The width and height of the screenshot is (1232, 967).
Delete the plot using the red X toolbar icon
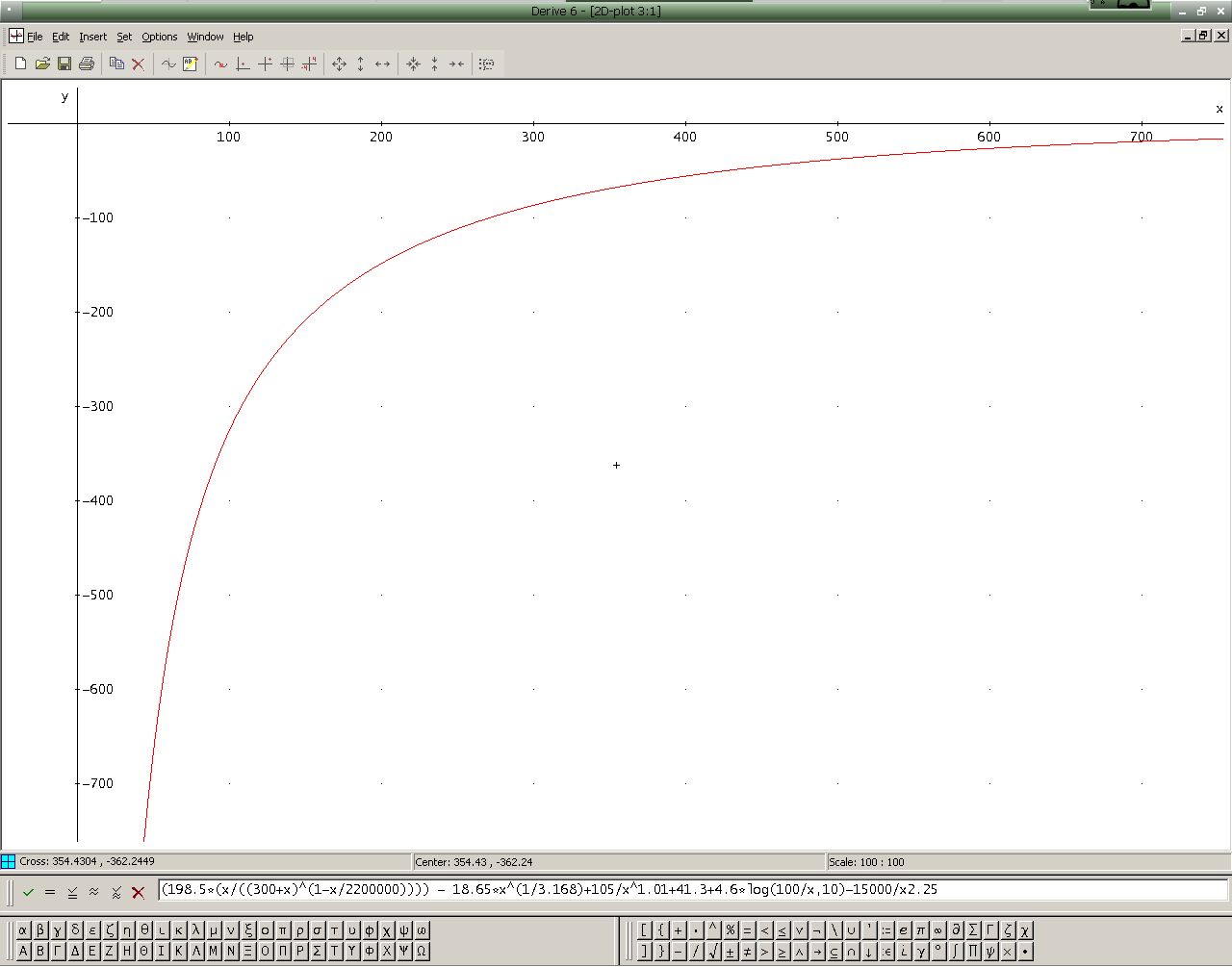pos(139,64)
